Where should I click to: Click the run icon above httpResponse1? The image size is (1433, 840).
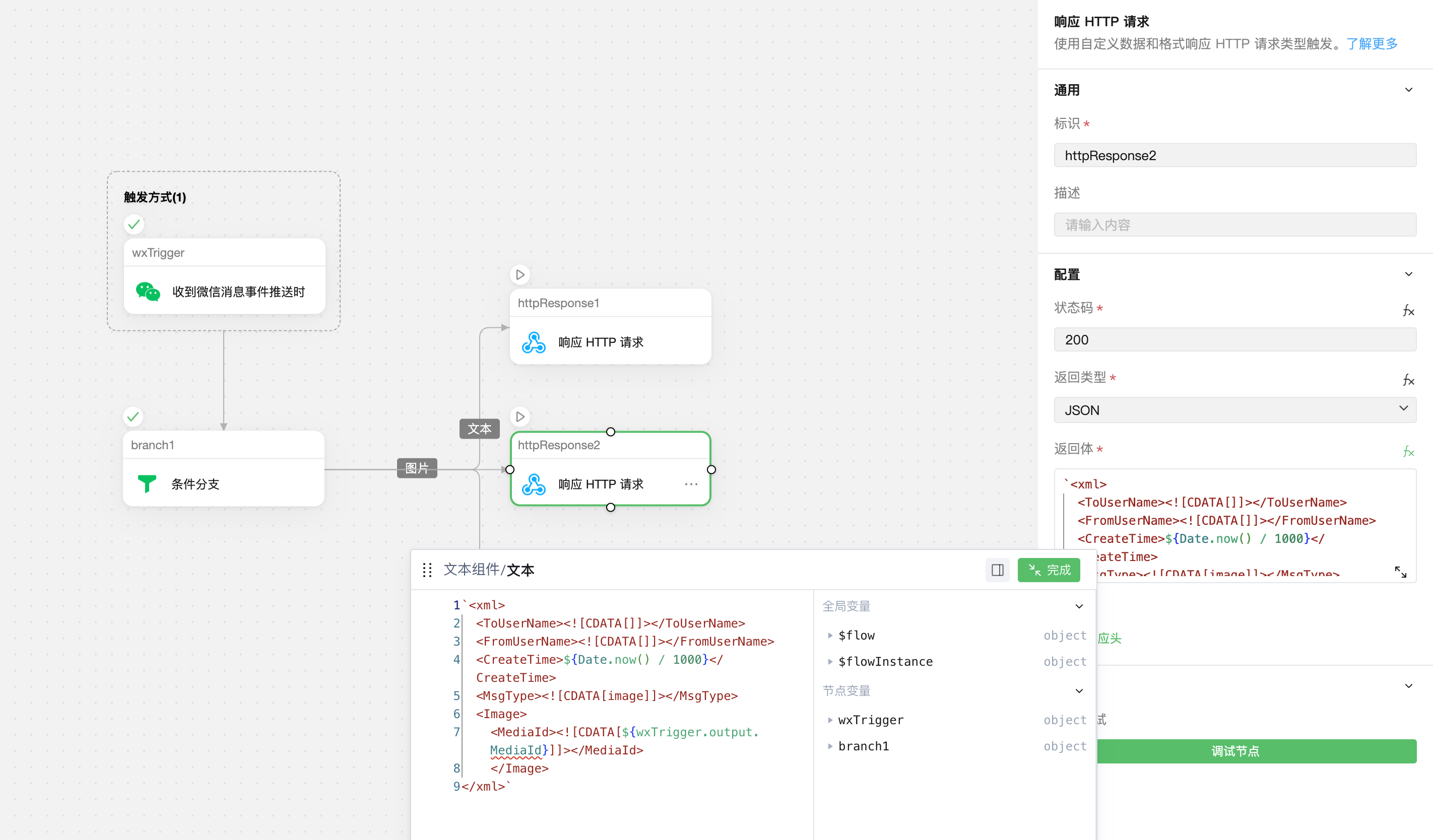[520, 274]
